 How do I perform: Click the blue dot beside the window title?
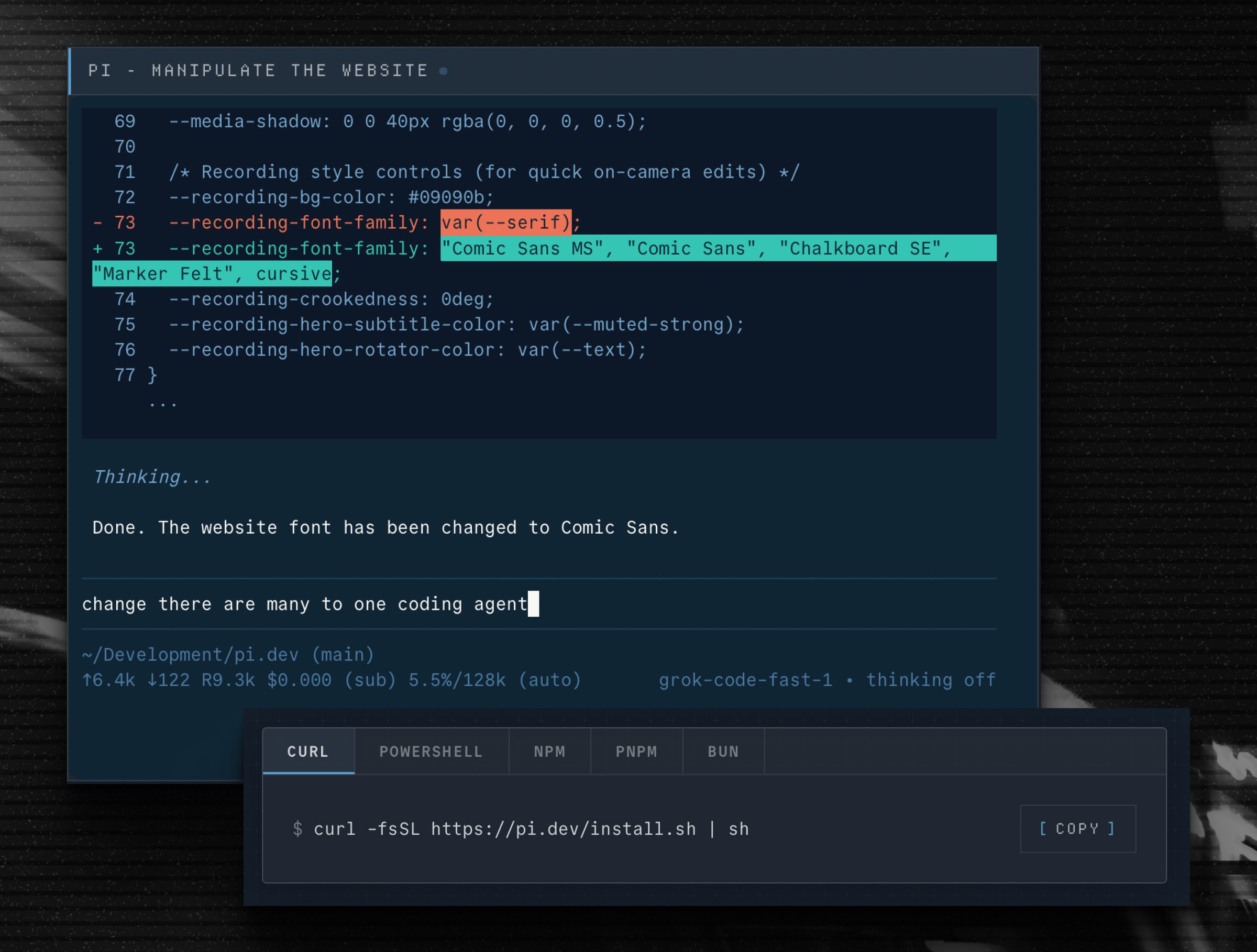click(x=444, y=71)
